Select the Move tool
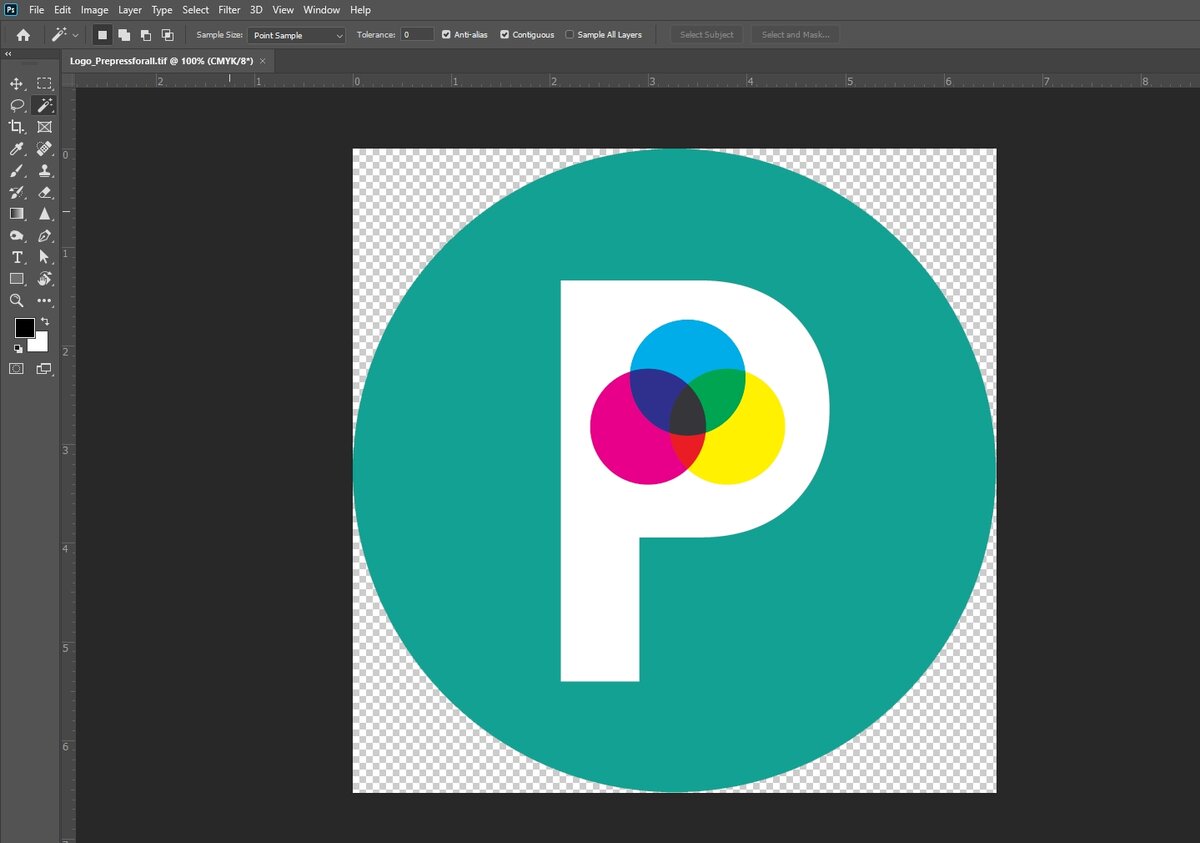 tap(16, 83)
